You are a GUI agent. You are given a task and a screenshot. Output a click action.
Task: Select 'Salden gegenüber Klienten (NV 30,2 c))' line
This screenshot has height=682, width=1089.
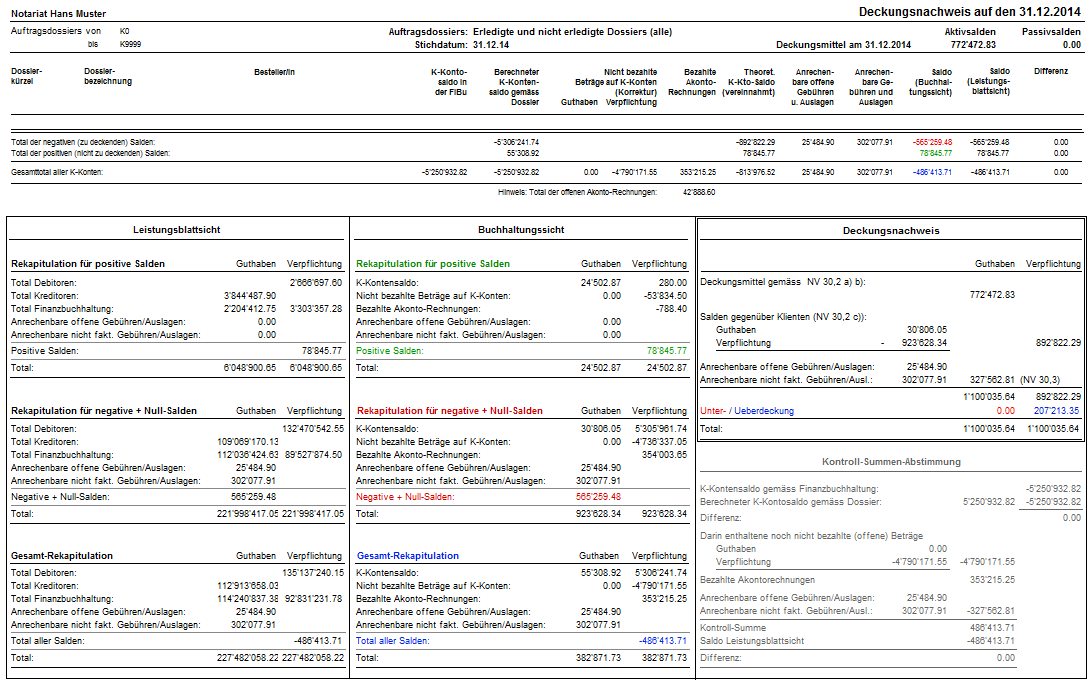pyautogui.click(x=783, y=316)
